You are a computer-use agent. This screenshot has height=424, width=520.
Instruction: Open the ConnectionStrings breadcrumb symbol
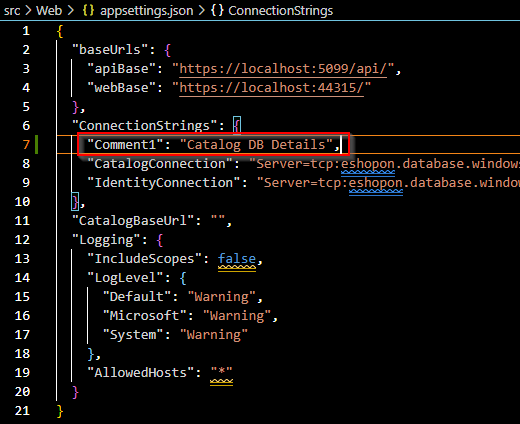coord(280,11)
